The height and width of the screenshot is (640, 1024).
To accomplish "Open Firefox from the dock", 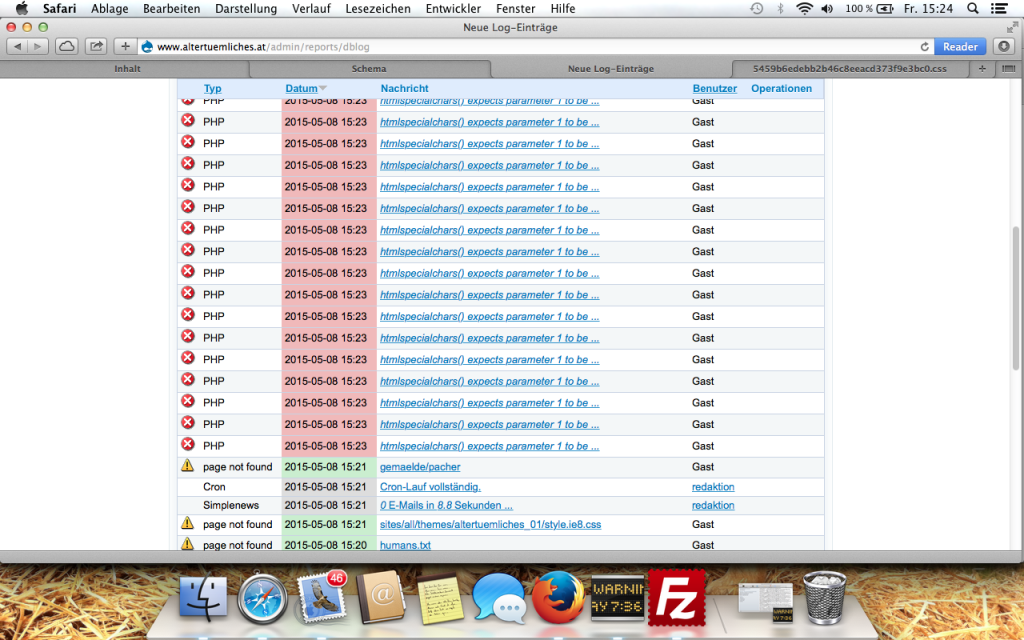I will (x=557, y=598).
